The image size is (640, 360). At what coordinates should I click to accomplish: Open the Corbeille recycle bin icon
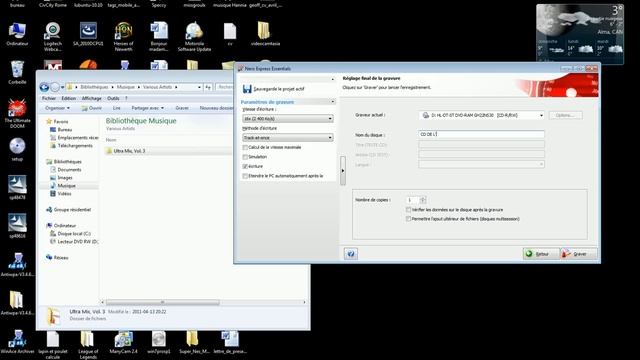17,72
